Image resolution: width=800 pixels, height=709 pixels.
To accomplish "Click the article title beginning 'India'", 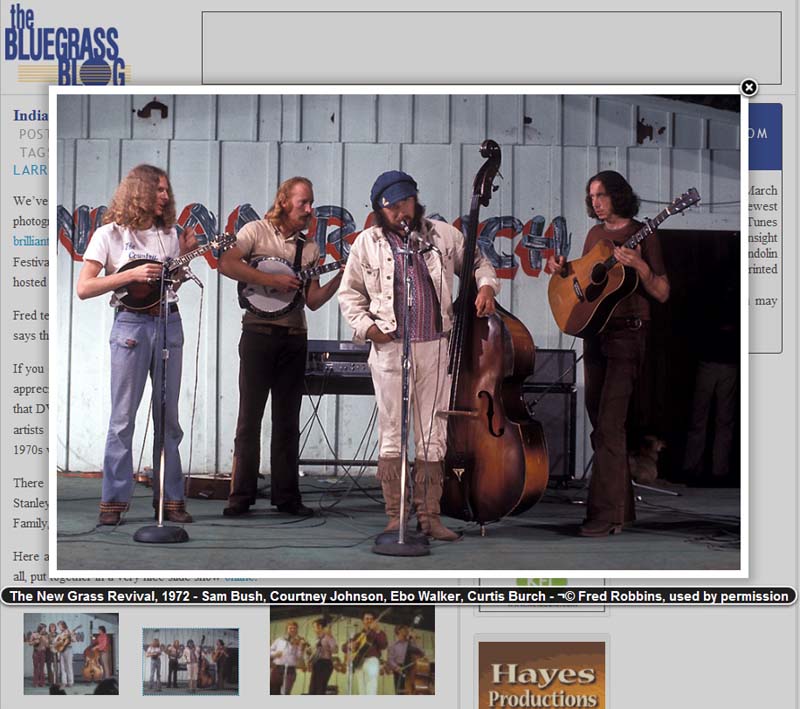I will click(x=31, y=116).
